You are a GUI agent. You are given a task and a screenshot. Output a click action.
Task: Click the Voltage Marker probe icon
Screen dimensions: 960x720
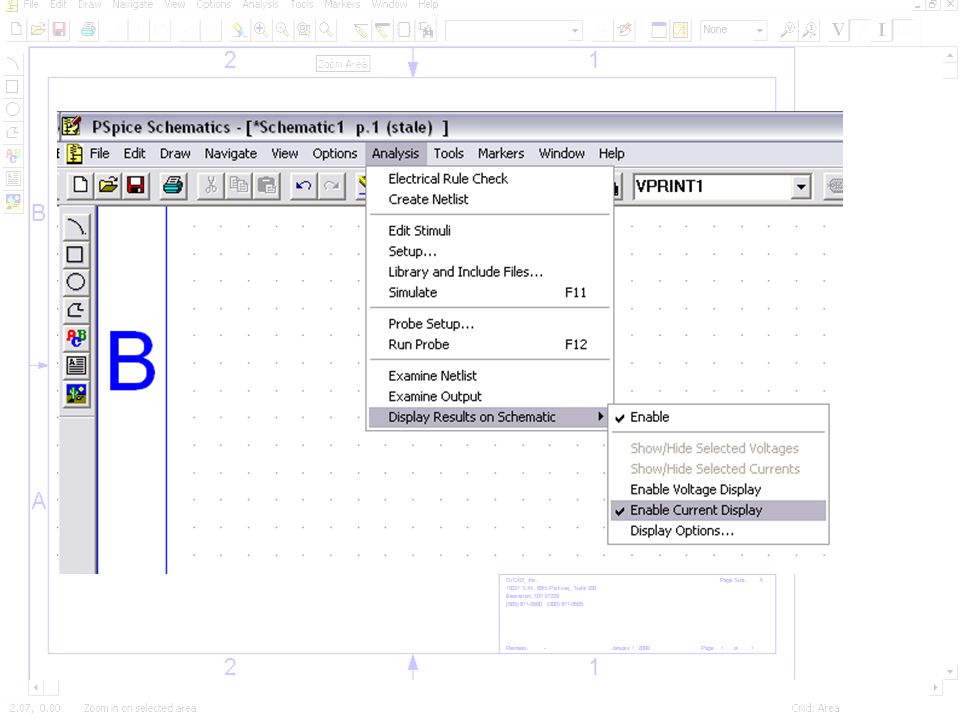click(x=787, y=29)
